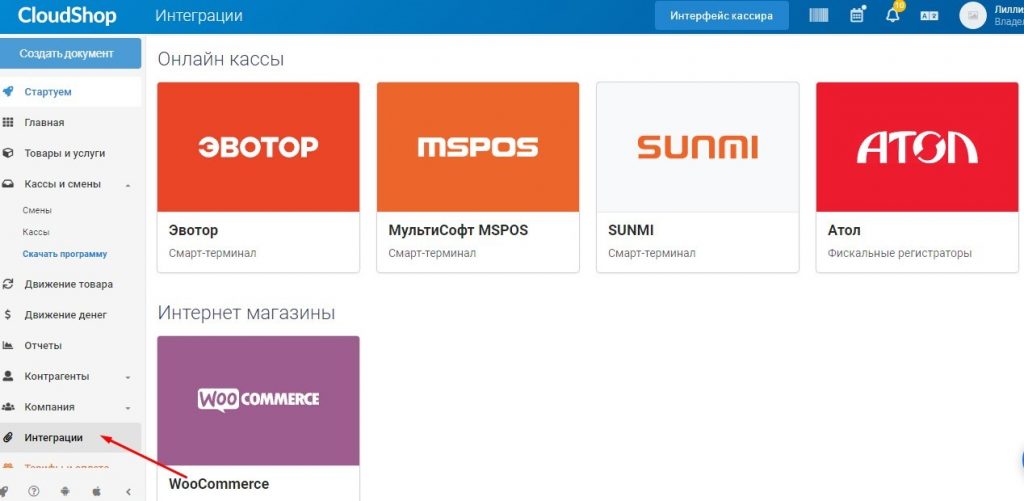Image resolution: width=1024 pixels, height=501 pixels.
Task: Click the Скачать программу link
Action: [x=65, y=254]
